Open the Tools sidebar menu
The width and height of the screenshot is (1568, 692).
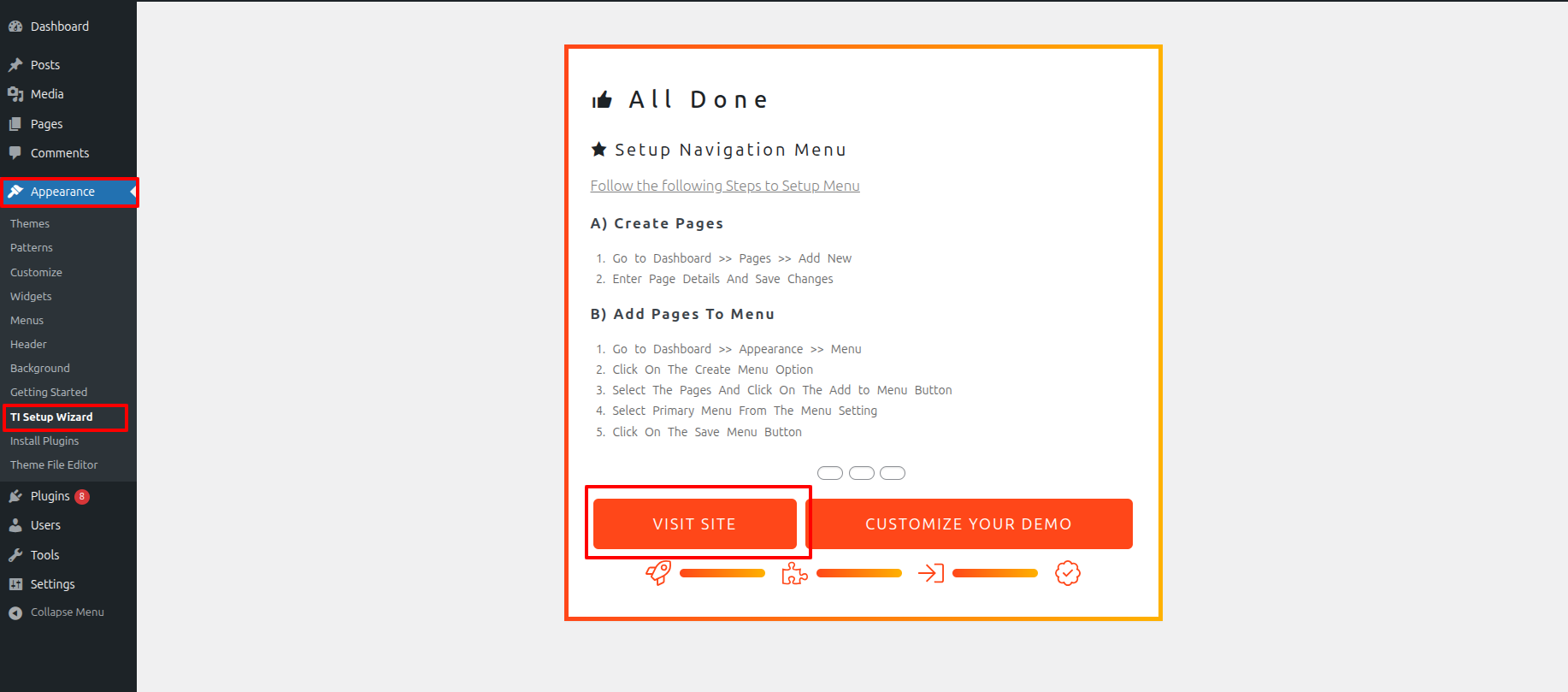44,555
